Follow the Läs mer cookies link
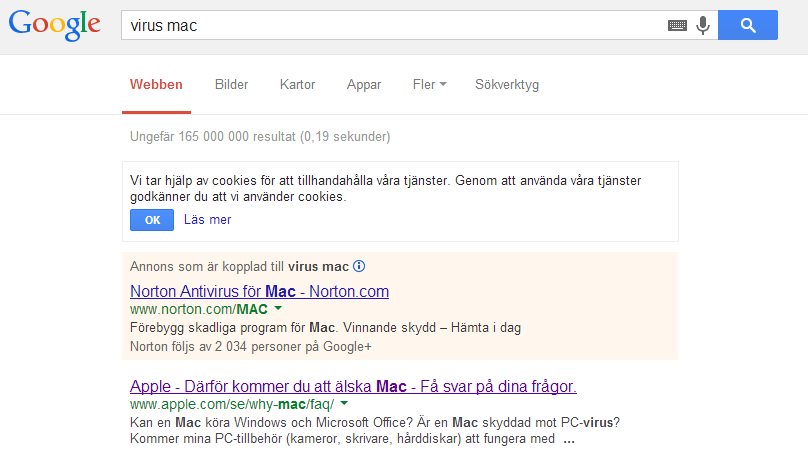The width and height of the screenshot is (808, 469). coord(208,220)
